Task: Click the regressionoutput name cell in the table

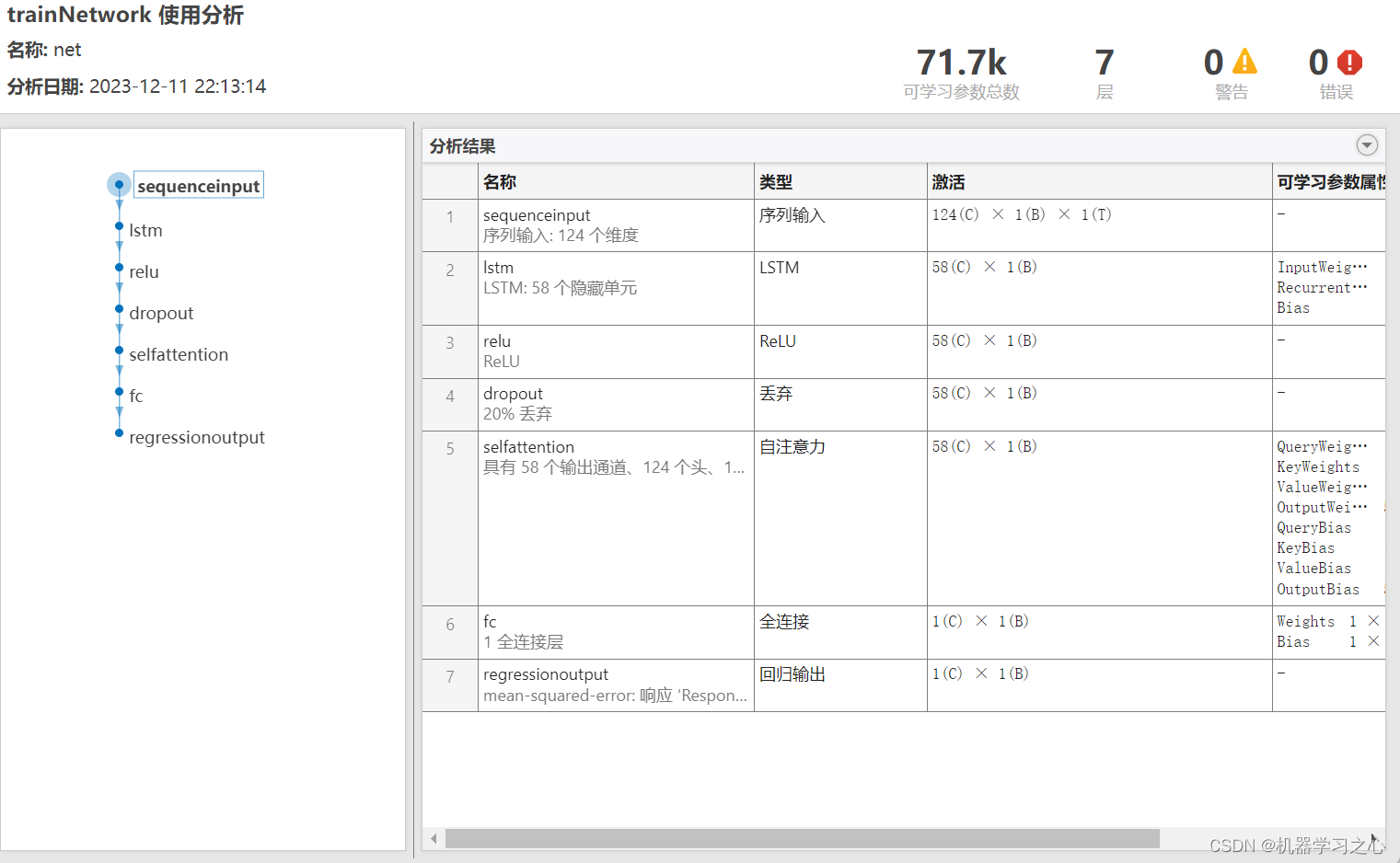Action: [616, 685]
